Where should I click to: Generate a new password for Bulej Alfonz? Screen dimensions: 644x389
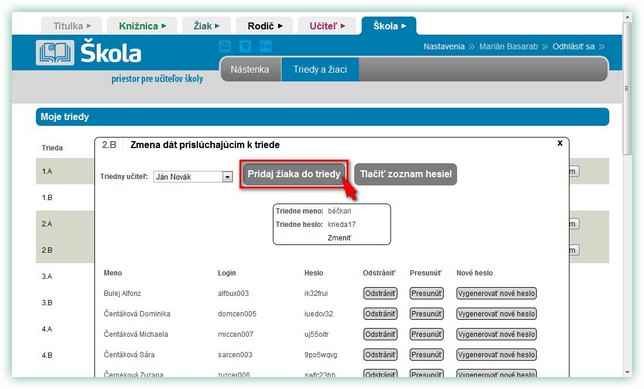pos(497,293)
